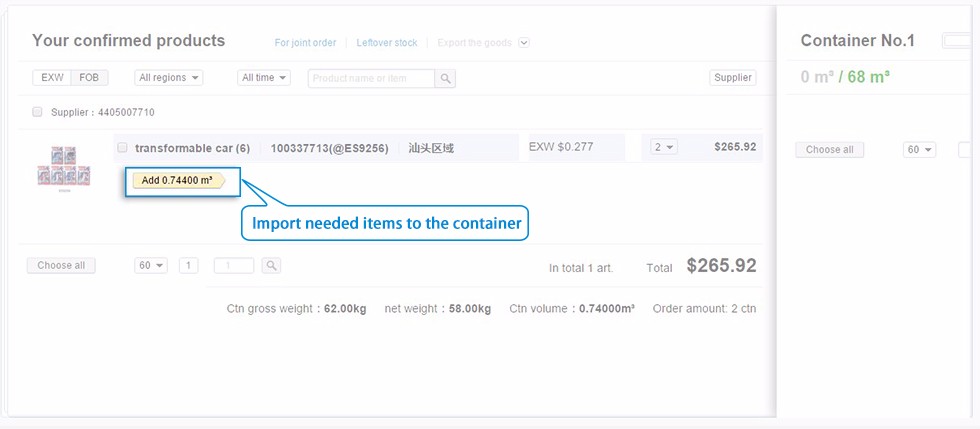Open the All regions dropdown
The image size is (980, 429).
169,78
